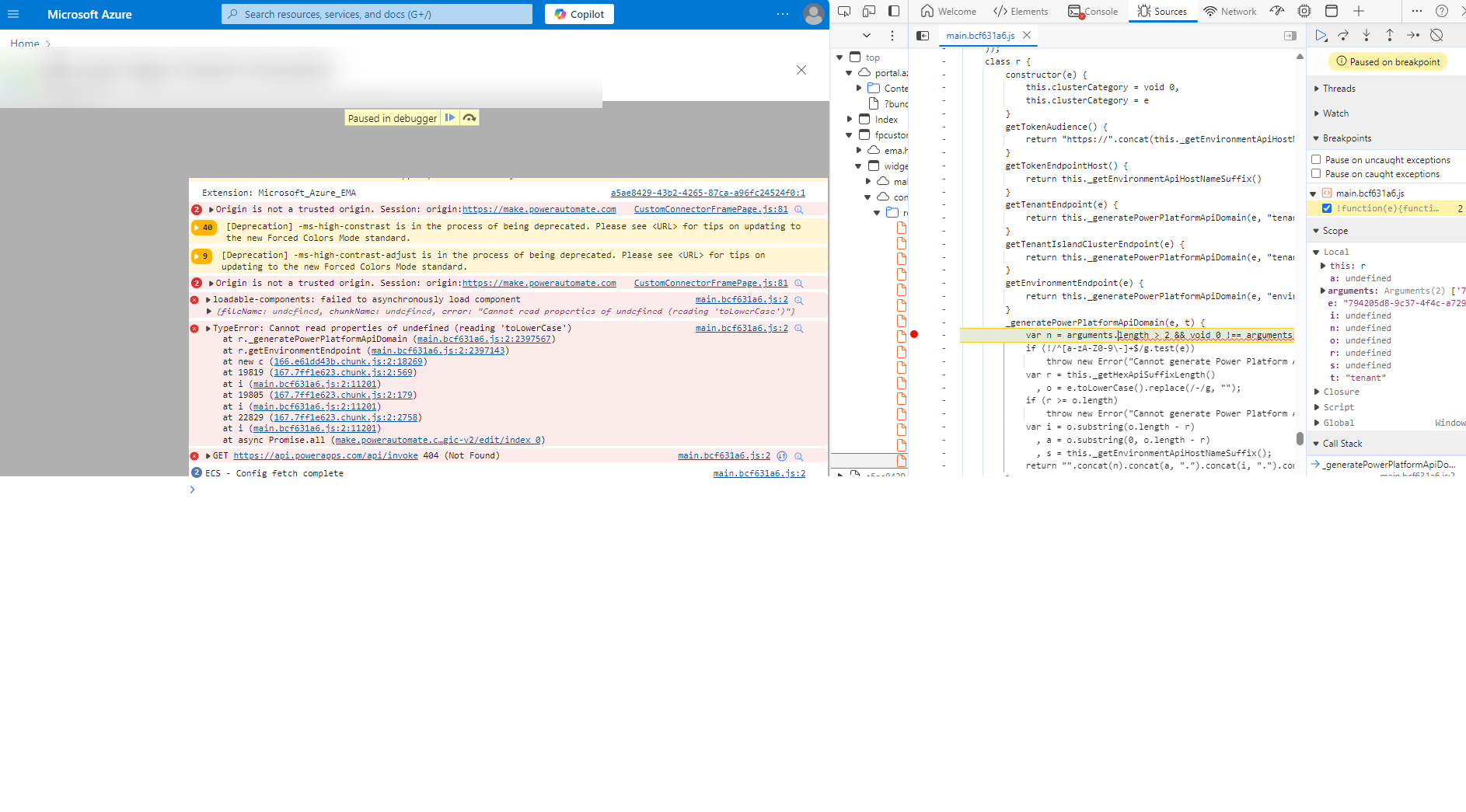Screen dimensions: 1466x812
Task: Expand the TypeError console message
Action: pos(208,329)
